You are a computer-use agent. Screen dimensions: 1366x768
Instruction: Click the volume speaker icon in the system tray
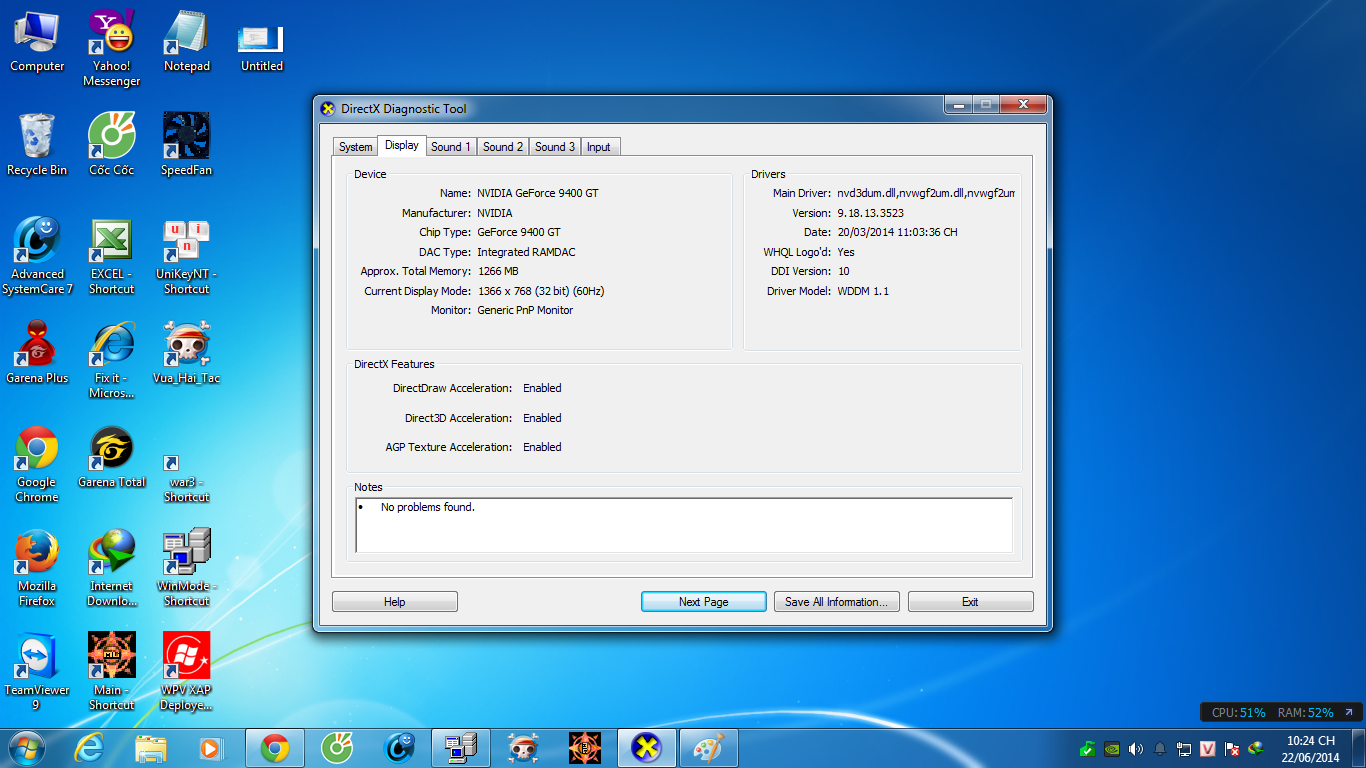click(x=1136, y=748)
